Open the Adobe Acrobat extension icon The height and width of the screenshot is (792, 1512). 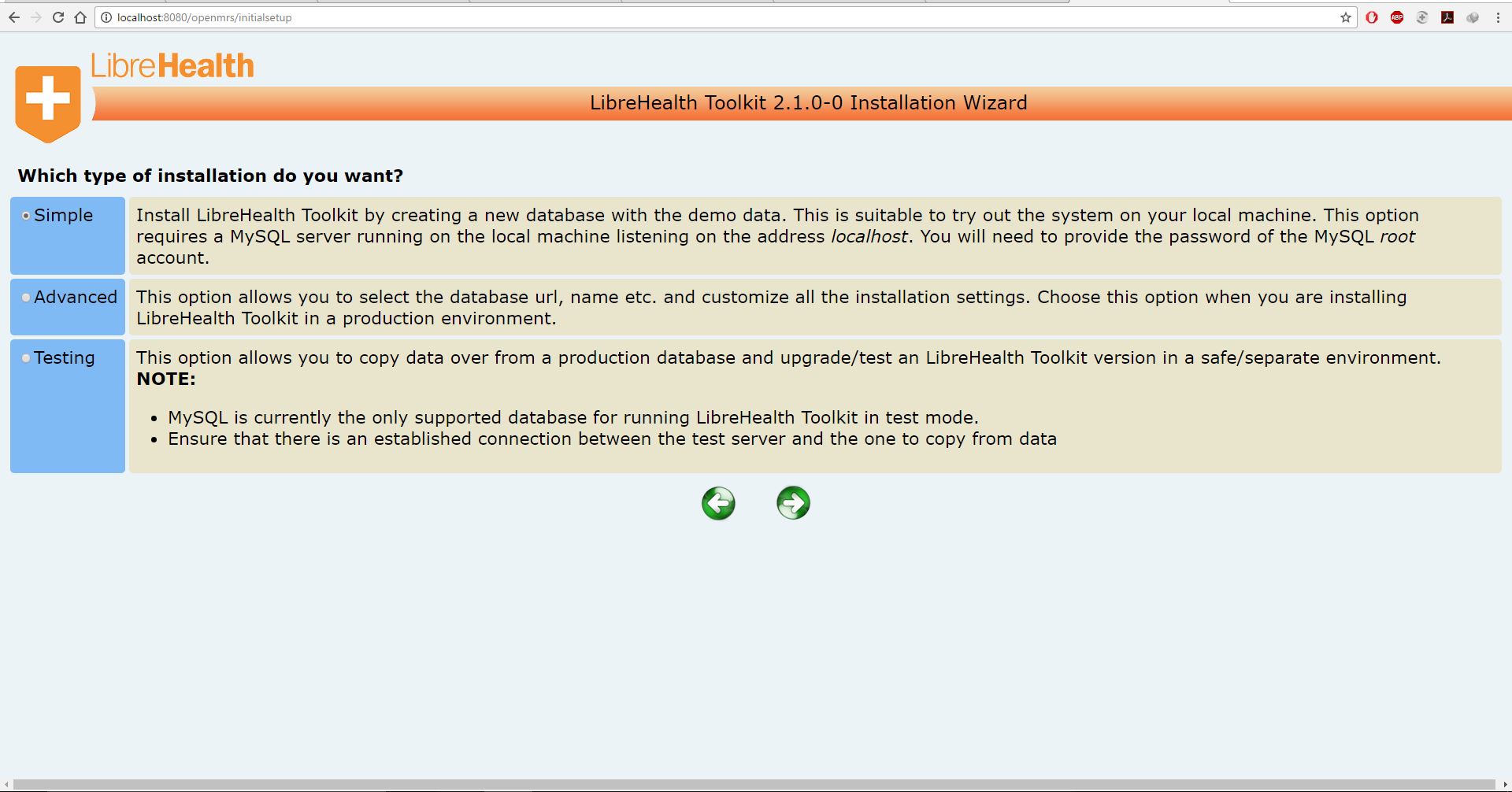tap(1447, 17)
